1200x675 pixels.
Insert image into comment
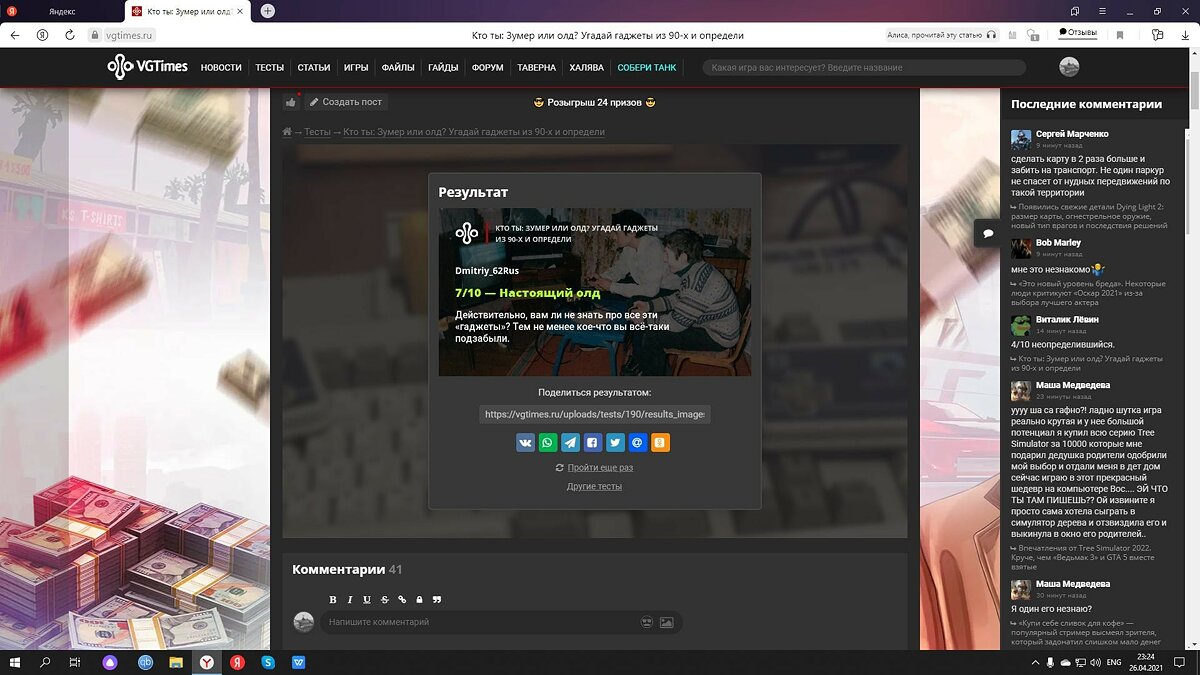pos(666,622)
